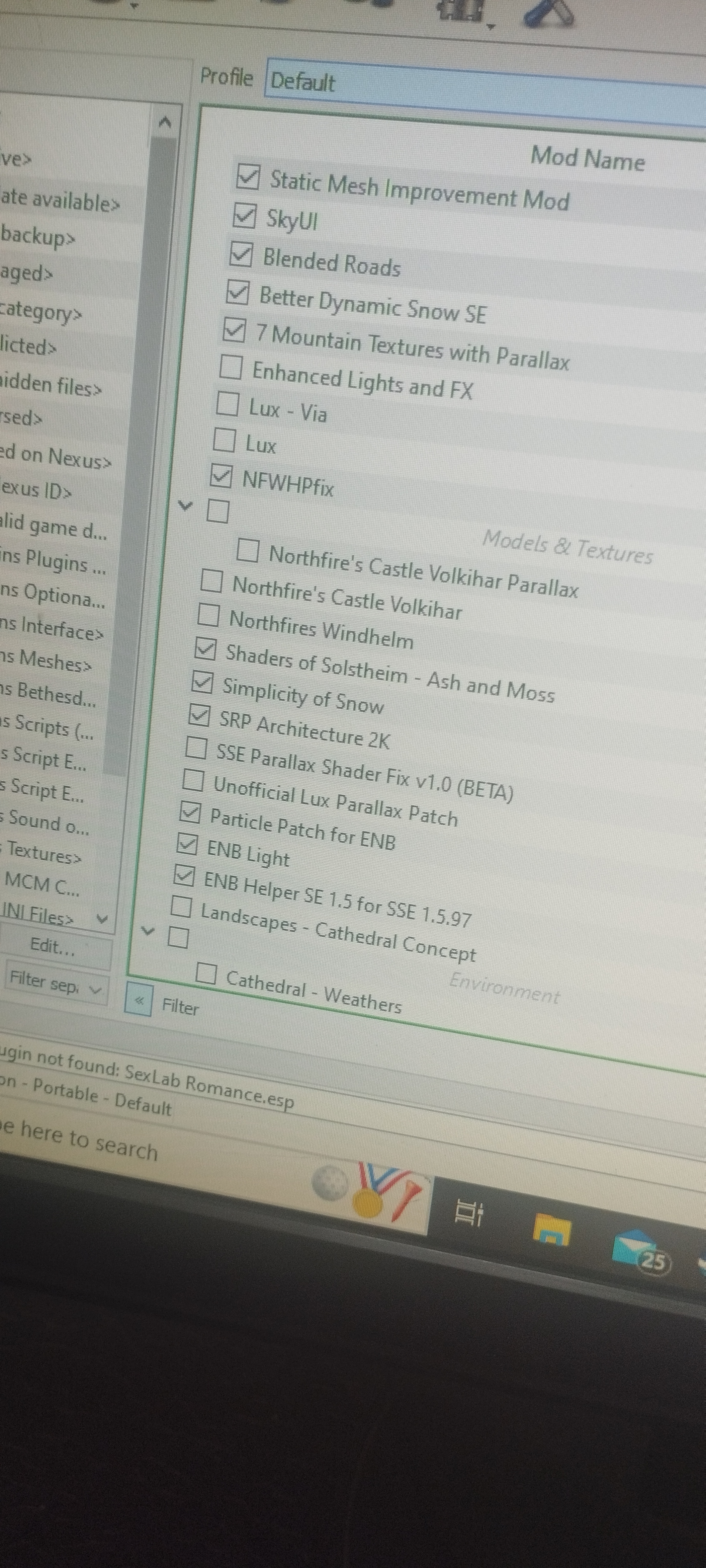Screen dimensions: 706x1568
Task: Select the 'INI Files>' filter entry
Action: (x=37, y=914)
